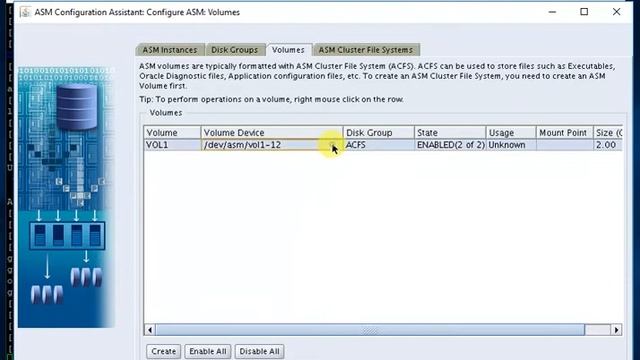Viewport: 640px width, 360px height.
Task: Click the Size column header
Action: pyautogui.click(x=608, y=133)
